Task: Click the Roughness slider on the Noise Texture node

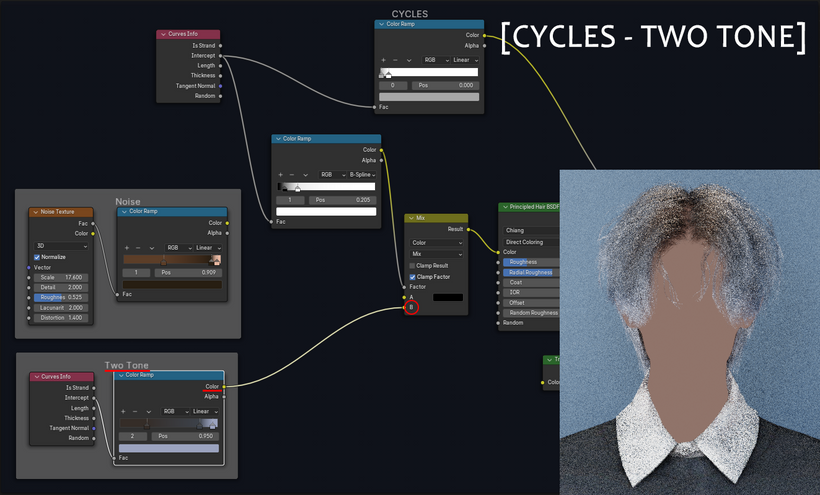Action: (61, 297)
